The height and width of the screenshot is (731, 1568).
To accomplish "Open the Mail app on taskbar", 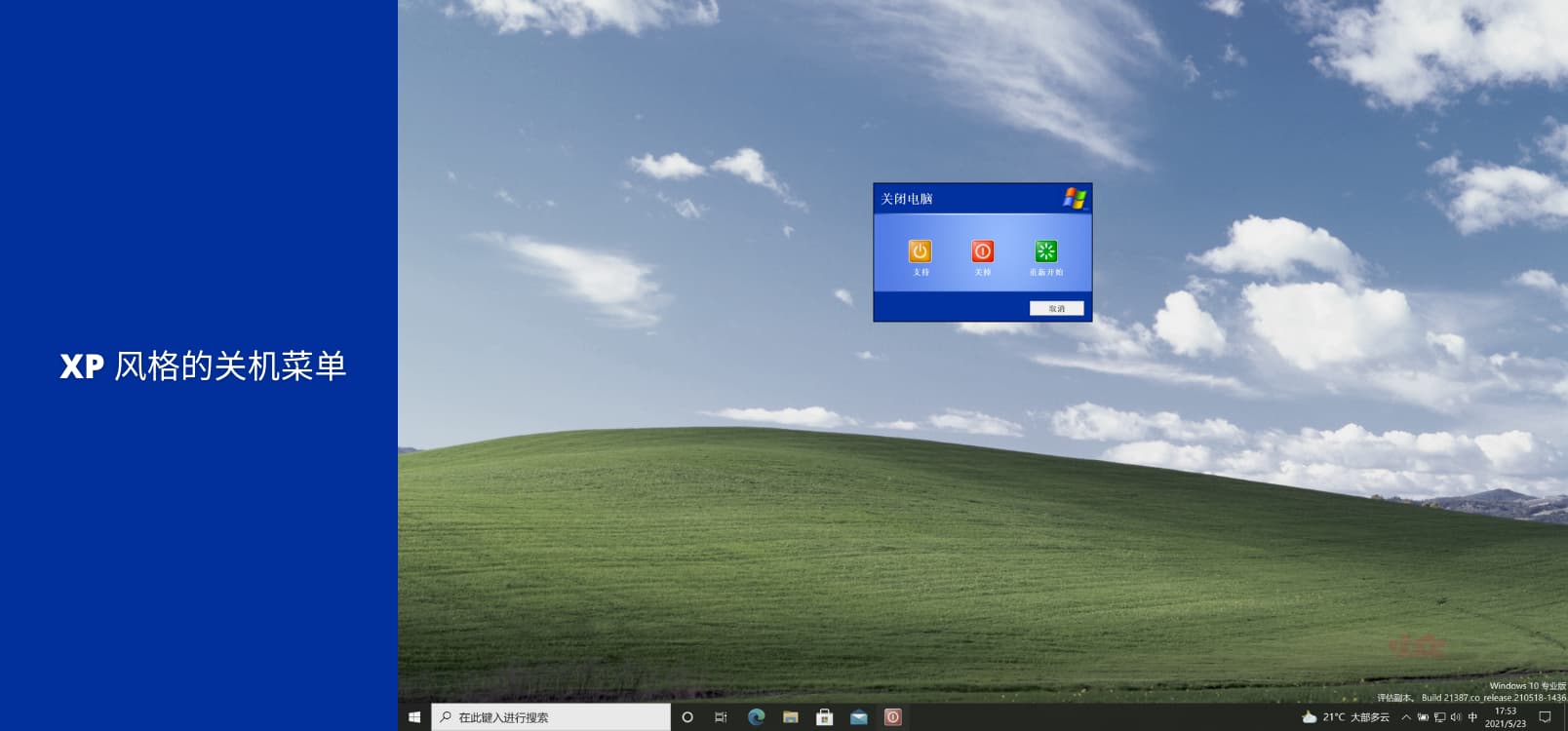I will (859, 717).
